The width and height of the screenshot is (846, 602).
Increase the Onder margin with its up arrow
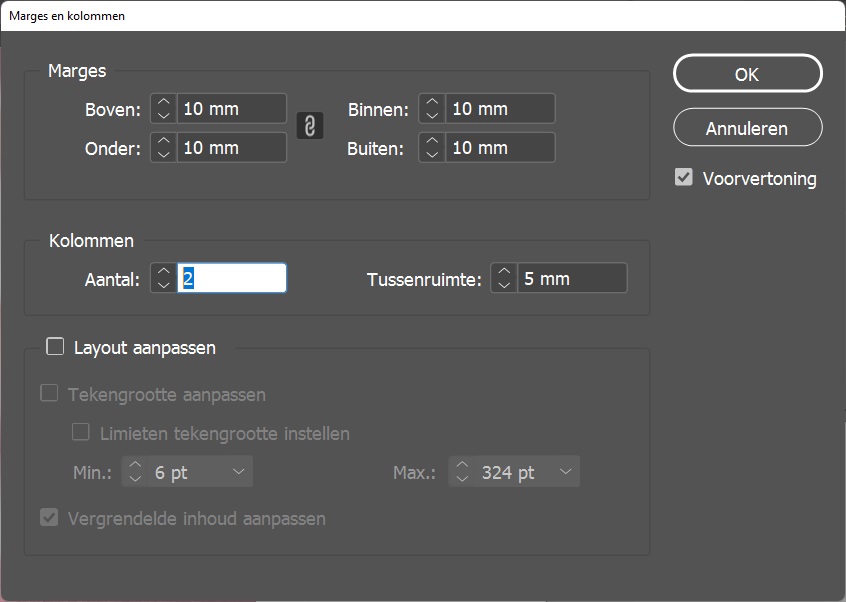(x=163, y=141)
